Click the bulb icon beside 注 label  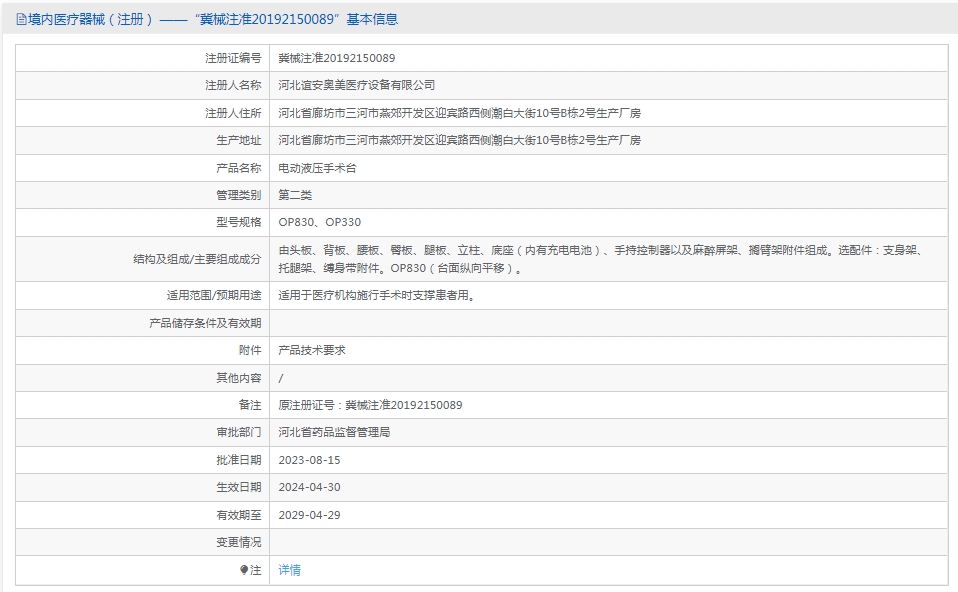pyautogui.click(x=244, y=570)
